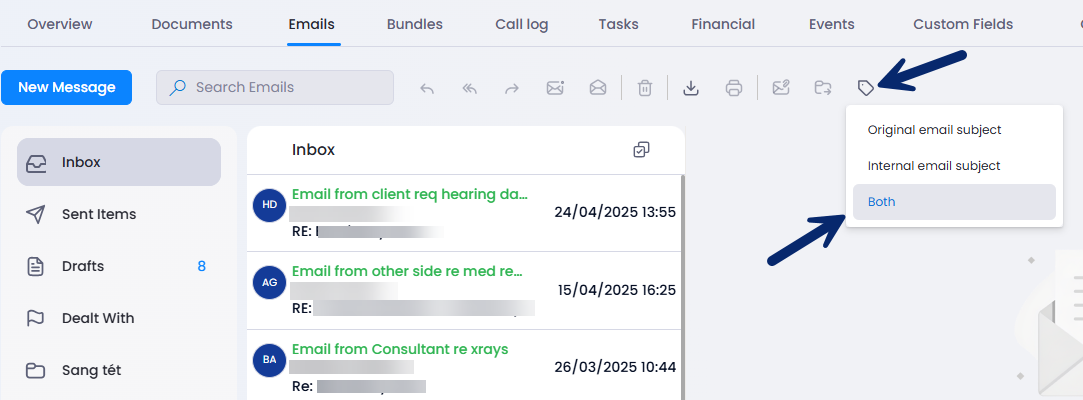Click the Reply All double-arrow icon
1083x400 pixels.
(470, 88)
